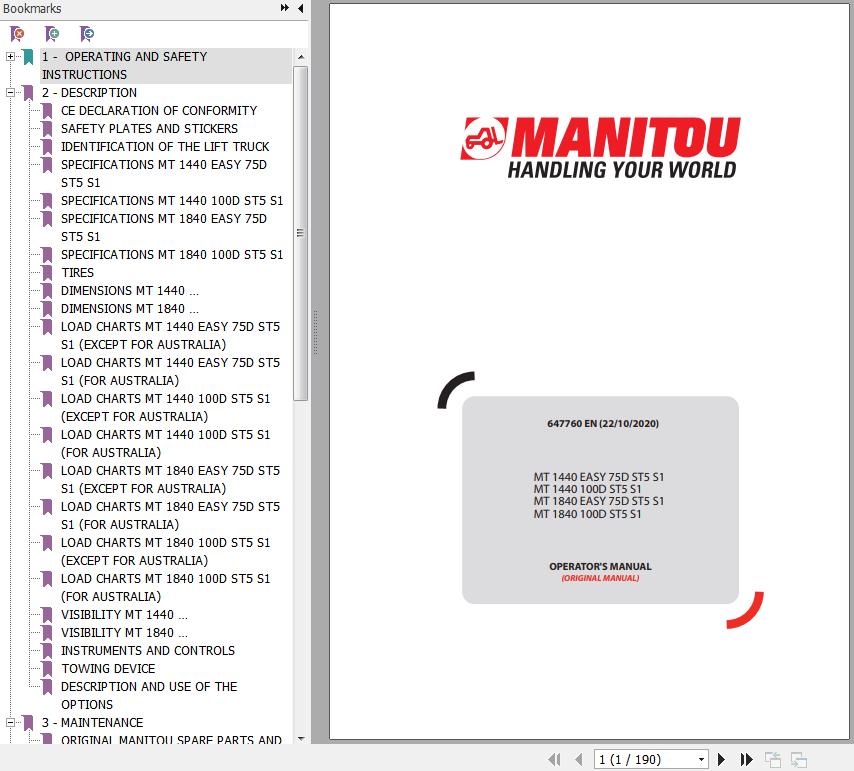The height and width of the screenshot is (771, 854).
Task: Open Specifications MT 1440 100D ST5 S1 bookmark
Action: coord(172,200)
